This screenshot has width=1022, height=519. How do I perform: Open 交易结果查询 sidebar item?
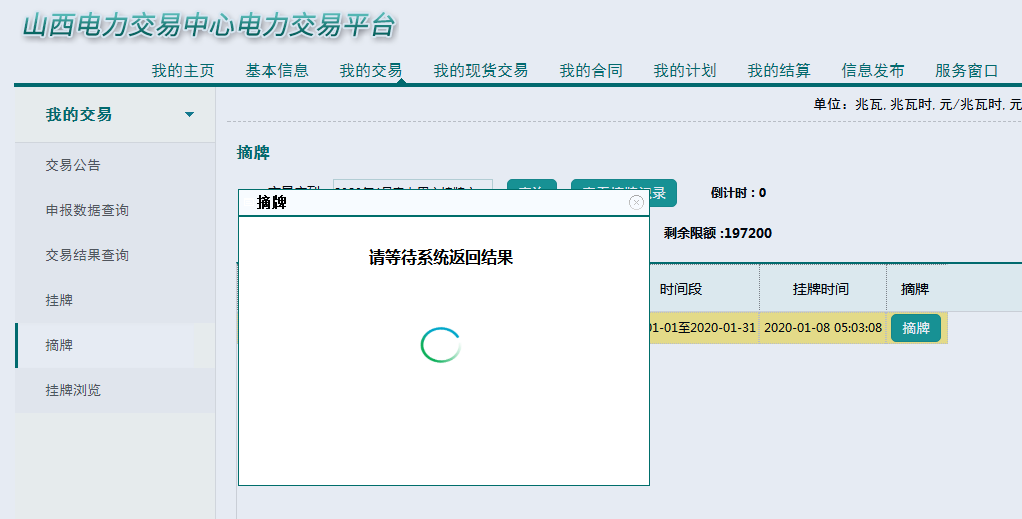(x=87, y=256)
